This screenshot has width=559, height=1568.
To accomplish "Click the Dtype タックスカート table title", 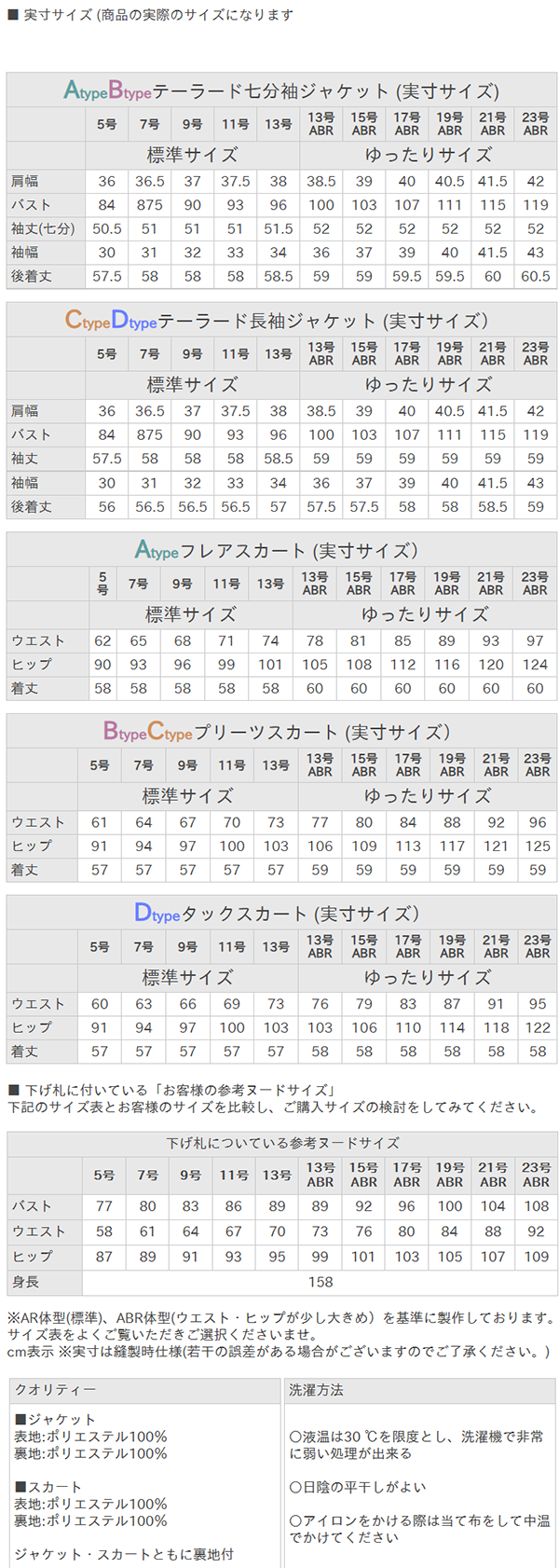I will (x=277, y=914).
